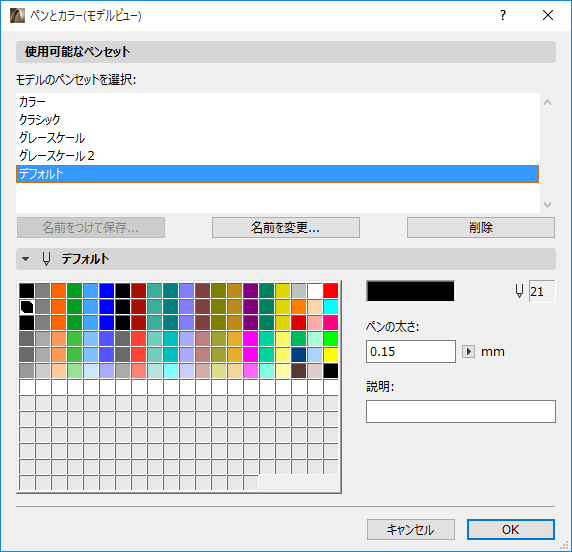
Task: Select the グレースケール 2 pen set
Action: pyautogui.click(x=277, y=156)
